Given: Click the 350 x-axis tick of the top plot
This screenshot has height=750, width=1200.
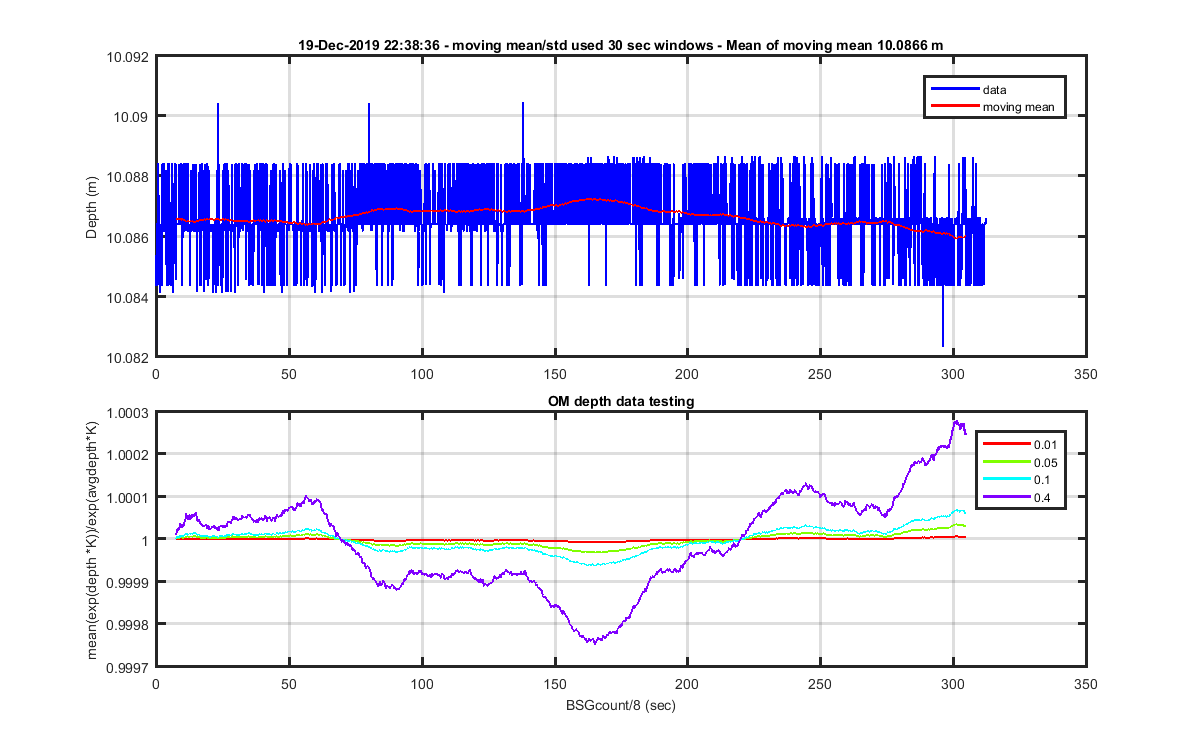Looking at the screenshot, I should [1086, 374].
